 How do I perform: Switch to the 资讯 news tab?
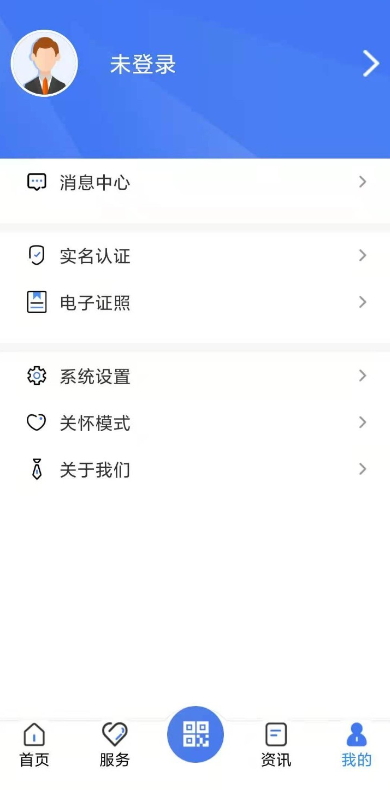(x=276, y=745)
